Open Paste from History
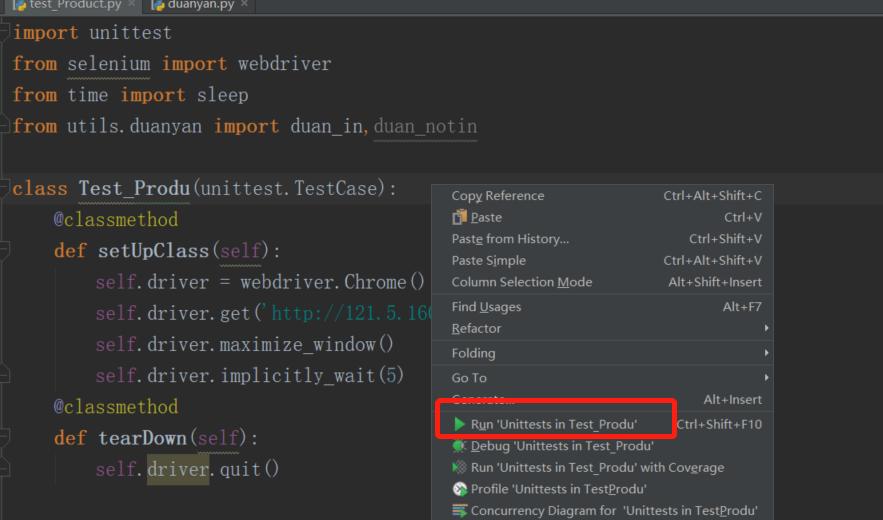 click(x=603, y=239)
